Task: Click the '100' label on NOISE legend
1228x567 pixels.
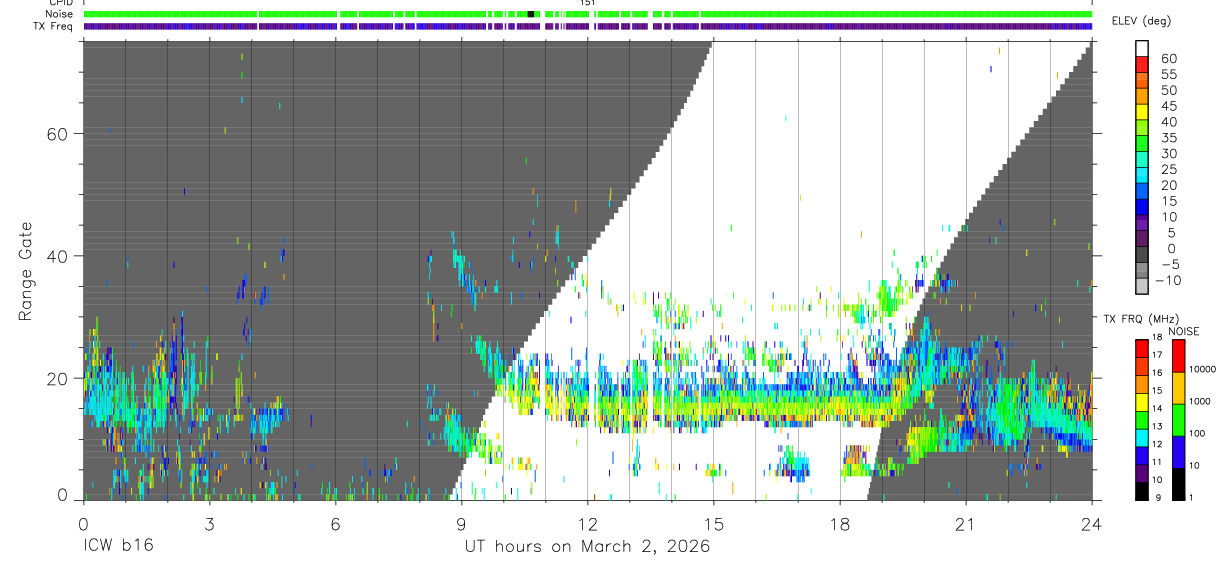Action: [x=1197, y=433]
